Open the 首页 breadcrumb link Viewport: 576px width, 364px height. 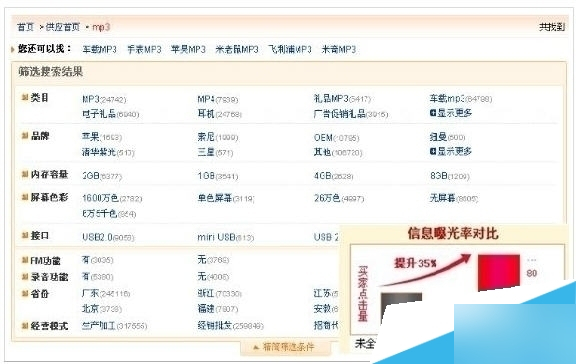25,27
